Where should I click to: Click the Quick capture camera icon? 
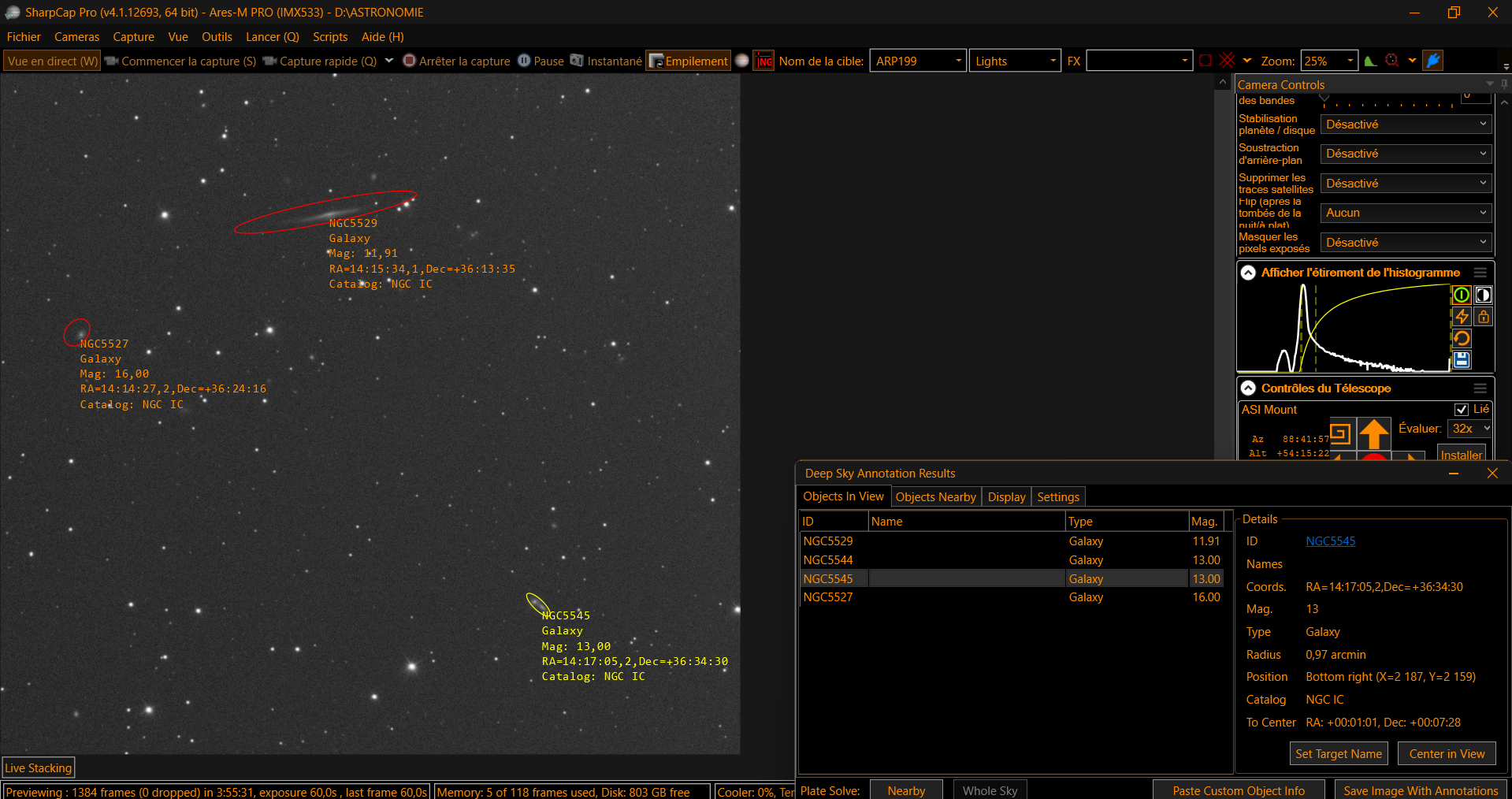[x=270, y=61]
